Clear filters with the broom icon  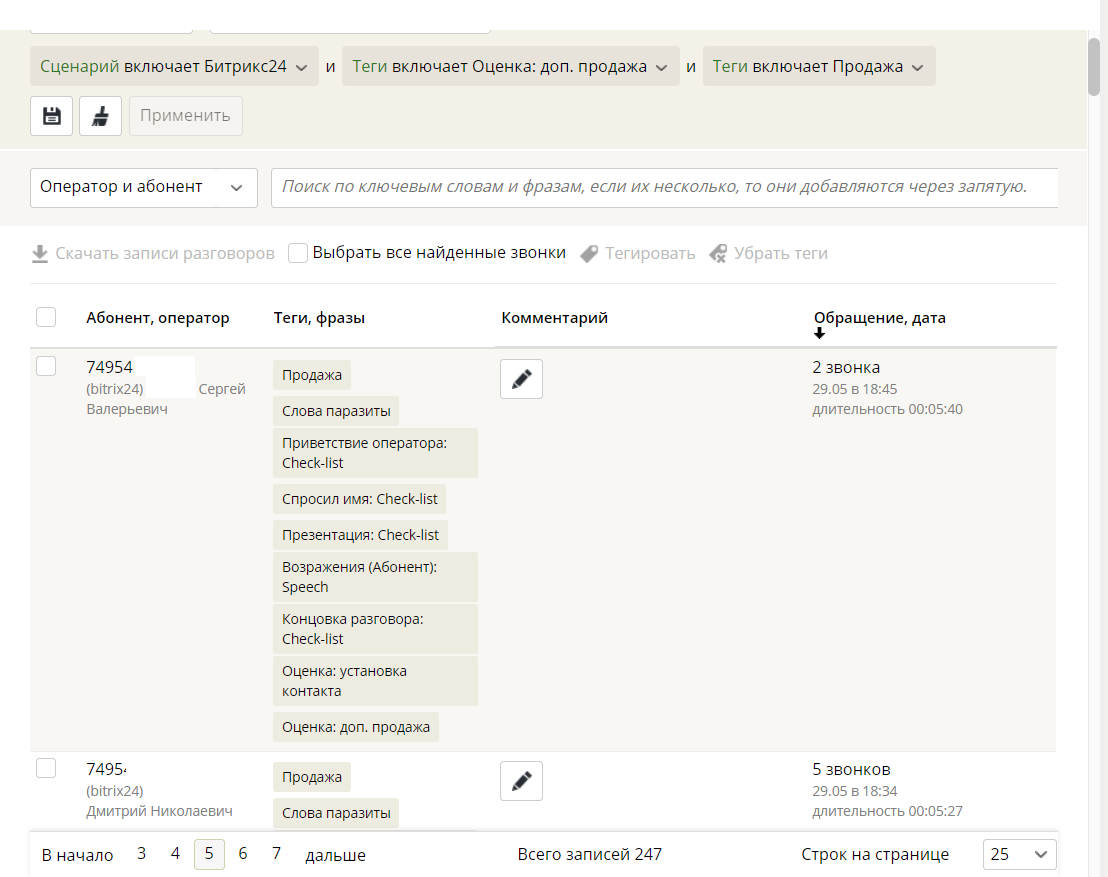(100, 116)
